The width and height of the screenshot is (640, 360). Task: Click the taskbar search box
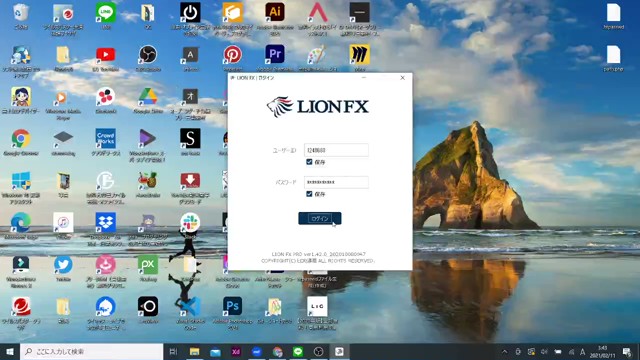pyautogui.click(x=91, y=351)
